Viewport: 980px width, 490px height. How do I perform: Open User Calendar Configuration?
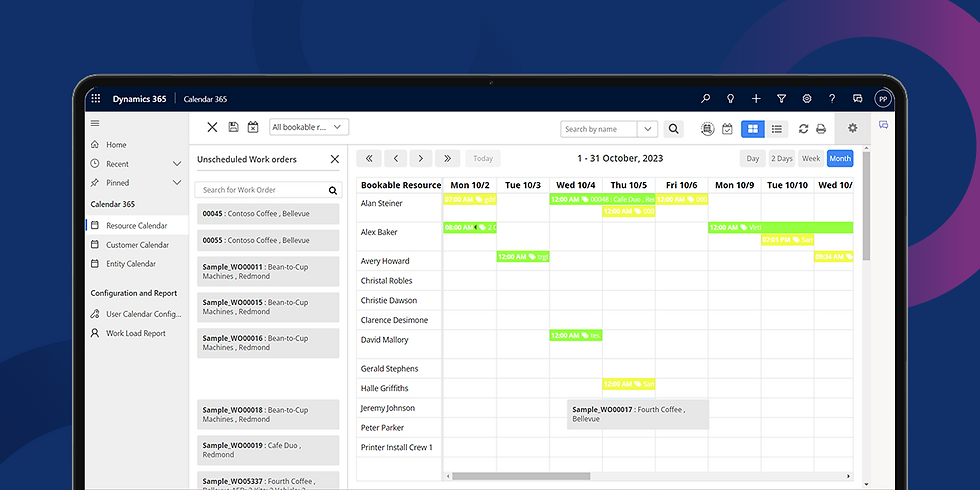[x=144, y=314]
